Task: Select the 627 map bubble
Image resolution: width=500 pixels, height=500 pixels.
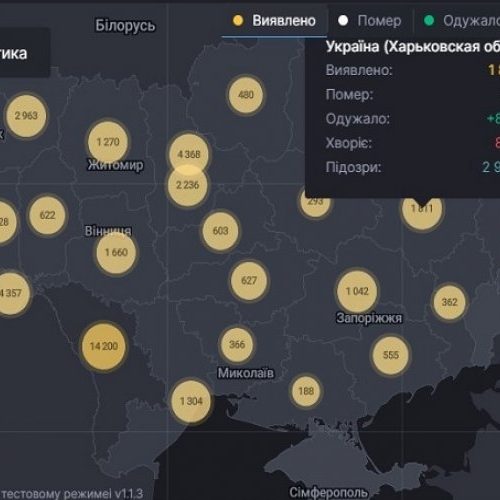Action: coord(249,280)
